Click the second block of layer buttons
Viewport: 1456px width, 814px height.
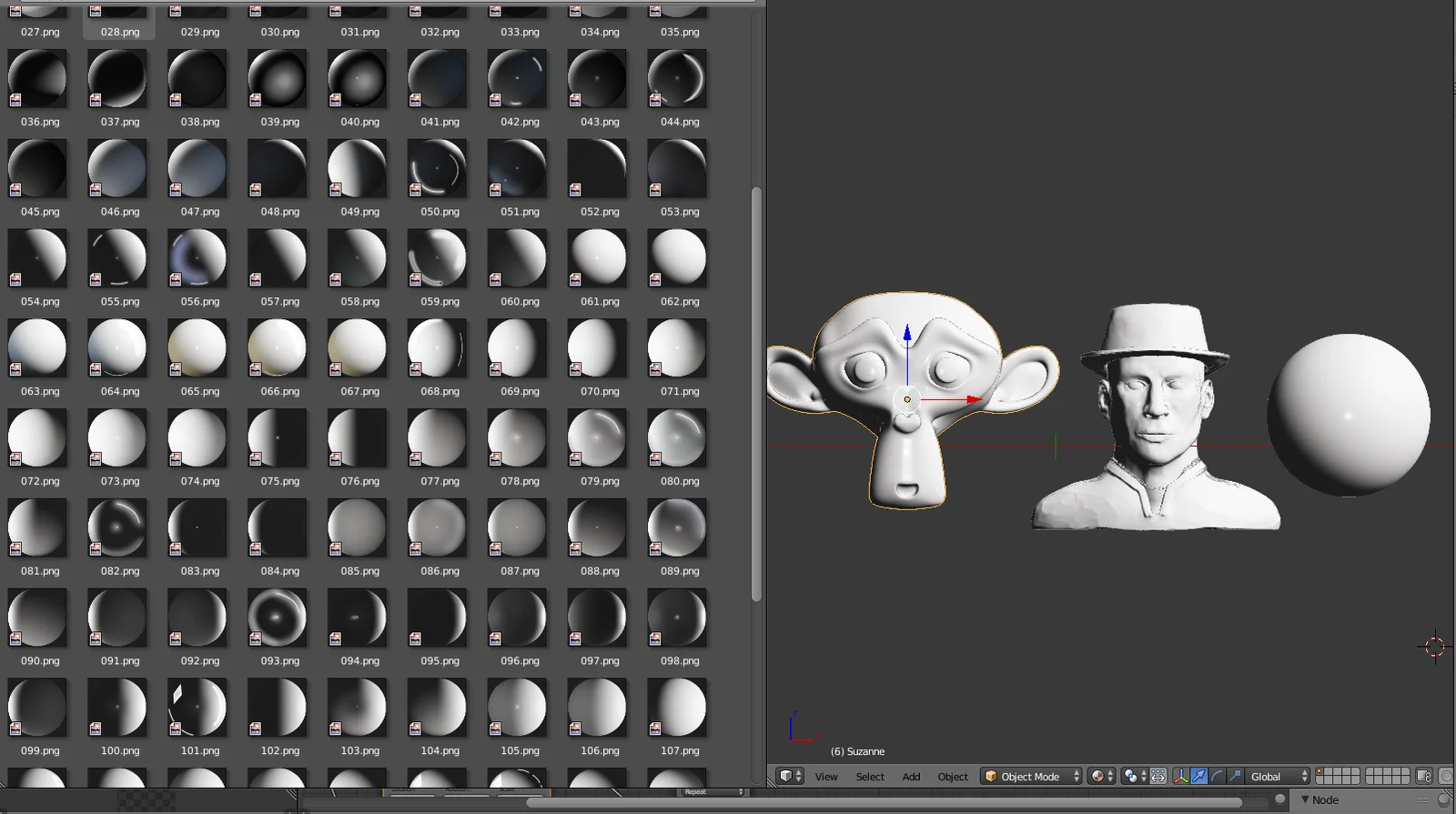1387,776
